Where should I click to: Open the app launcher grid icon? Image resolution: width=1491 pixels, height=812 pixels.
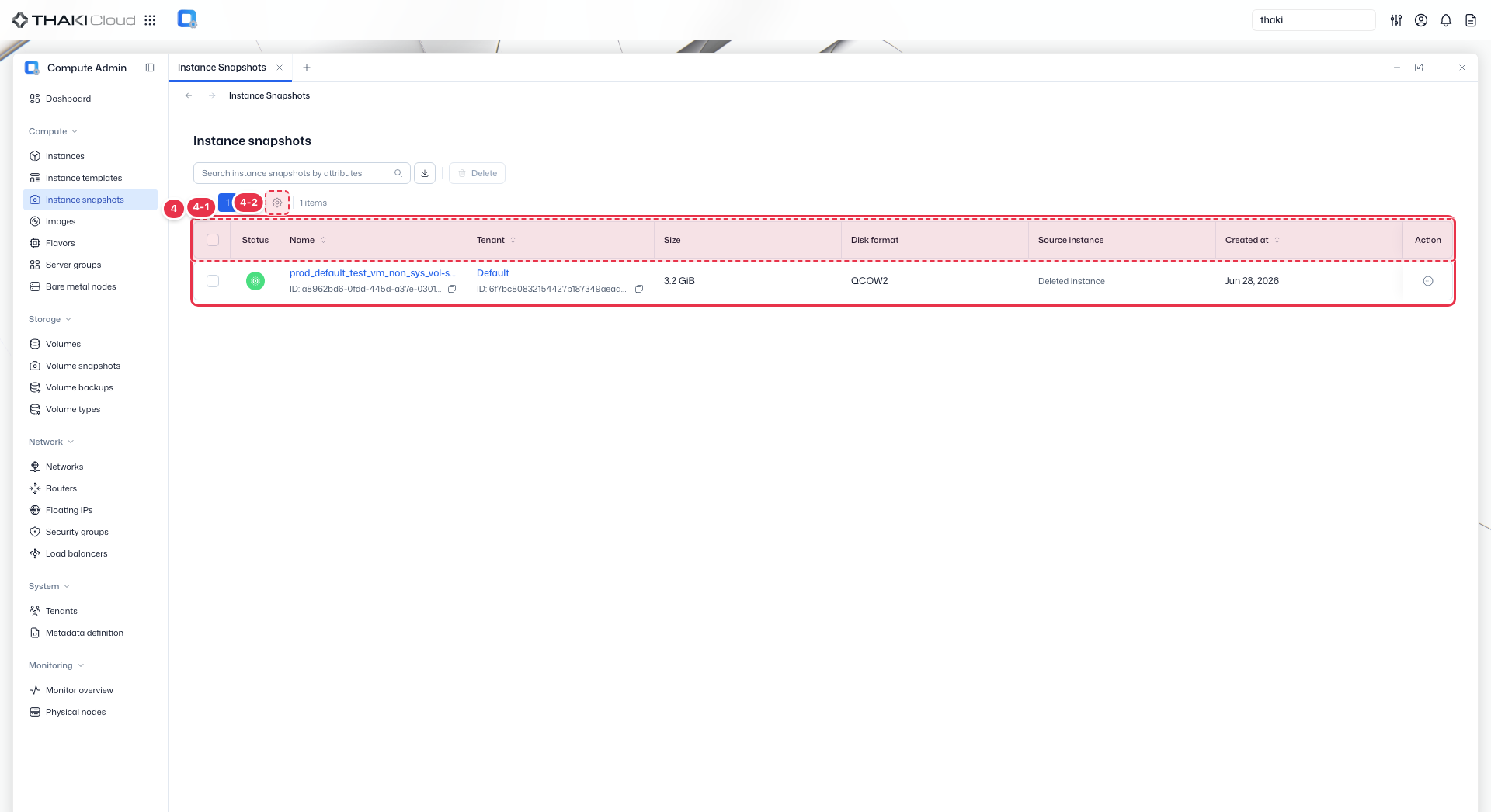pyautogui.click(x=150, y=20)
